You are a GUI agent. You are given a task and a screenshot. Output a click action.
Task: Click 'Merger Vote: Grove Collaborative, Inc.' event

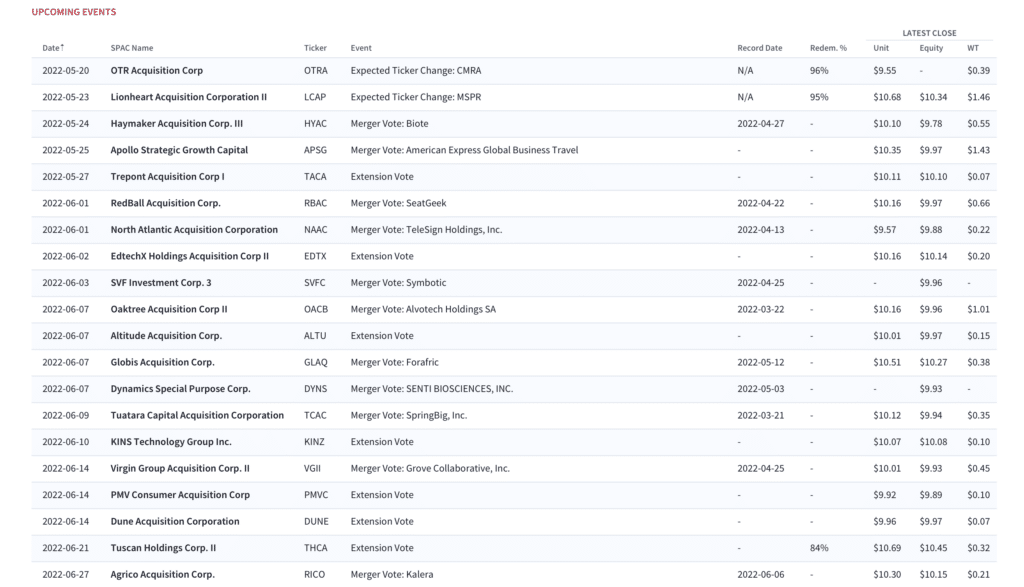(430, 468)
